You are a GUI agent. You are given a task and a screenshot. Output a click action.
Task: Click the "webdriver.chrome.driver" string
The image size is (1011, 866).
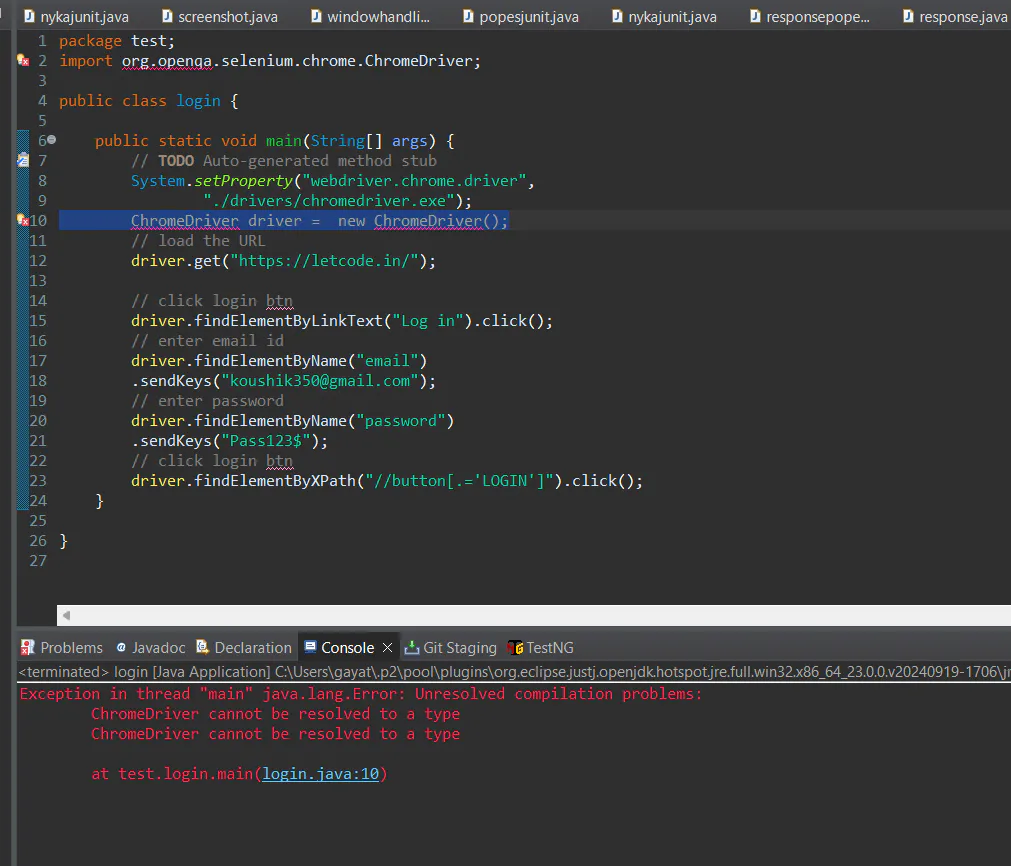pos(414,181)
